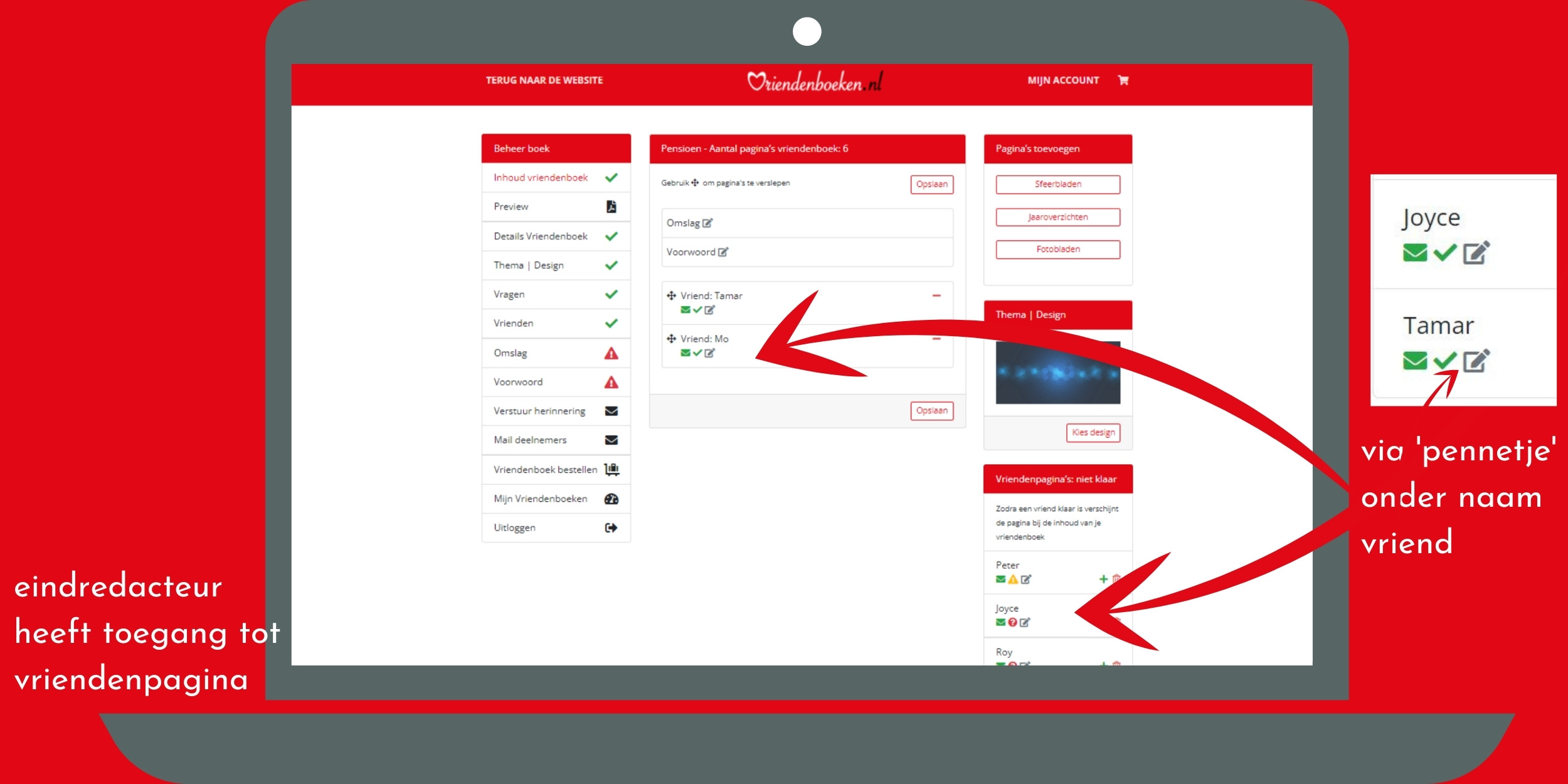Open the edit pencil under Joyce in list
1568x784 pixels.
click(1025, 623)
